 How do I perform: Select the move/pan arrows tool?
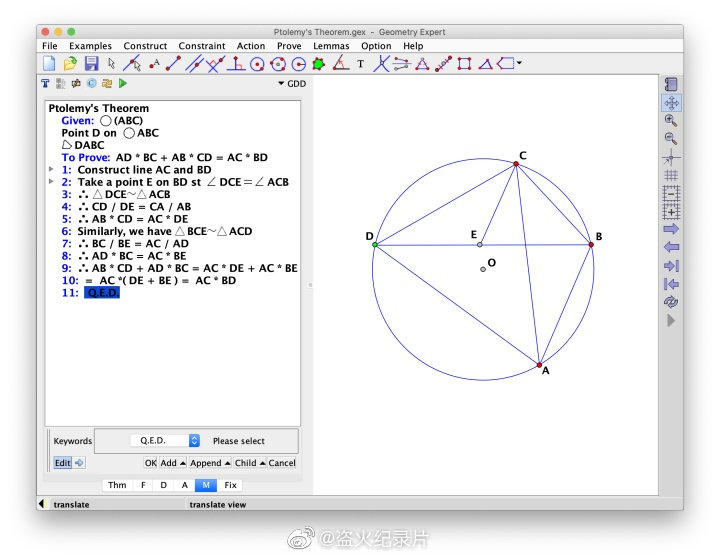click(671, 103)
